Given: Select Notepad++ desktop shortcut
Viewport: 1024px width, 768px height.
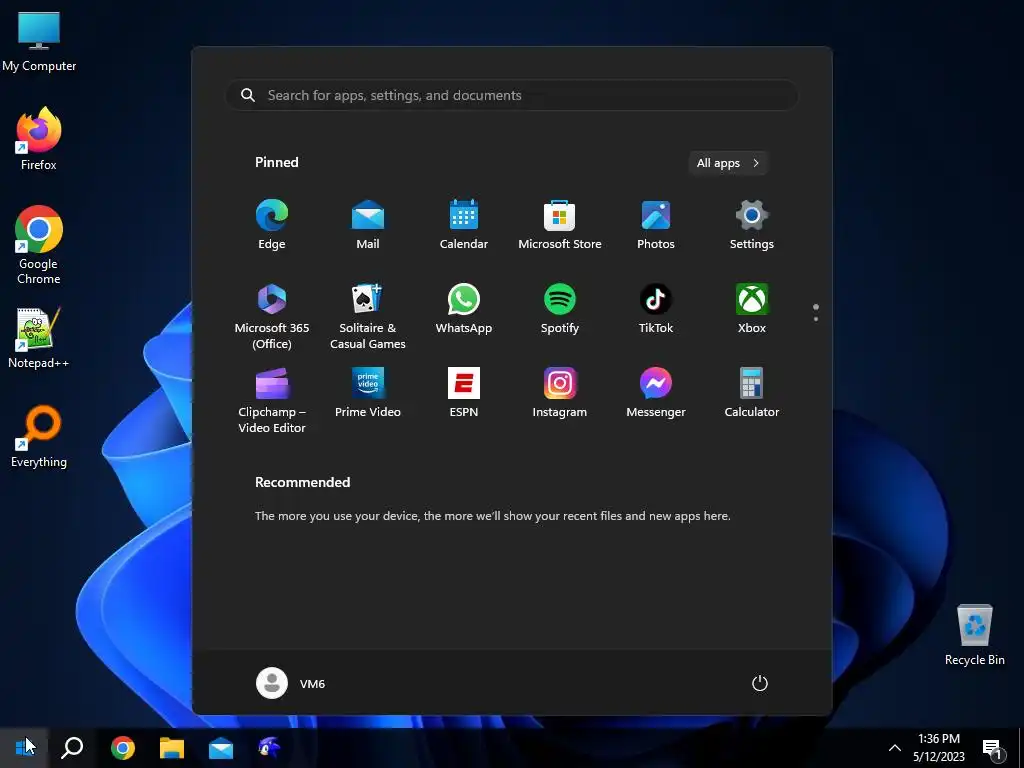Looking at the screenshot, I should point(39,338).
